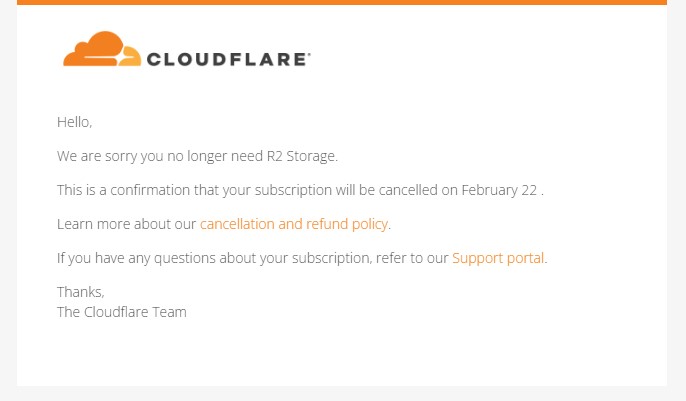This screenshot has height=401, width=686.
Task: Click the 'Learn more about our' text
Action: point(126,224)
